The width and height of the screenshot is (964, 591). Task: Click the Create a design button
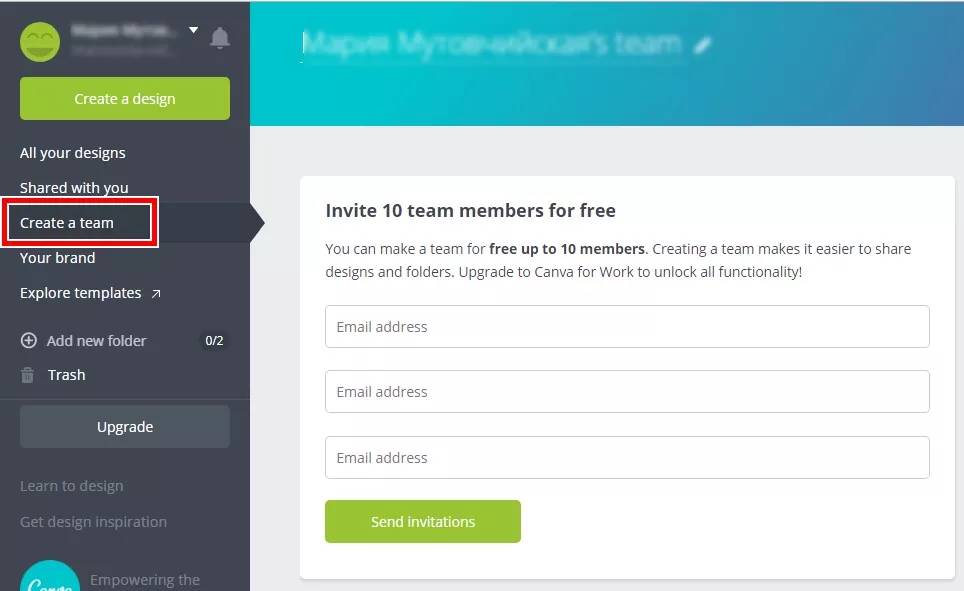tap(125, 98)
